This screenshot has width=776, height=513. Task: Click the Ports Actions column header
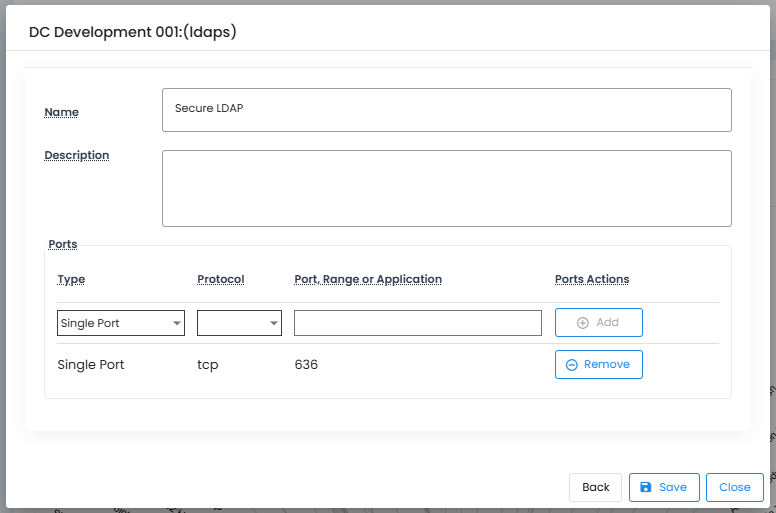coord(592,279)
